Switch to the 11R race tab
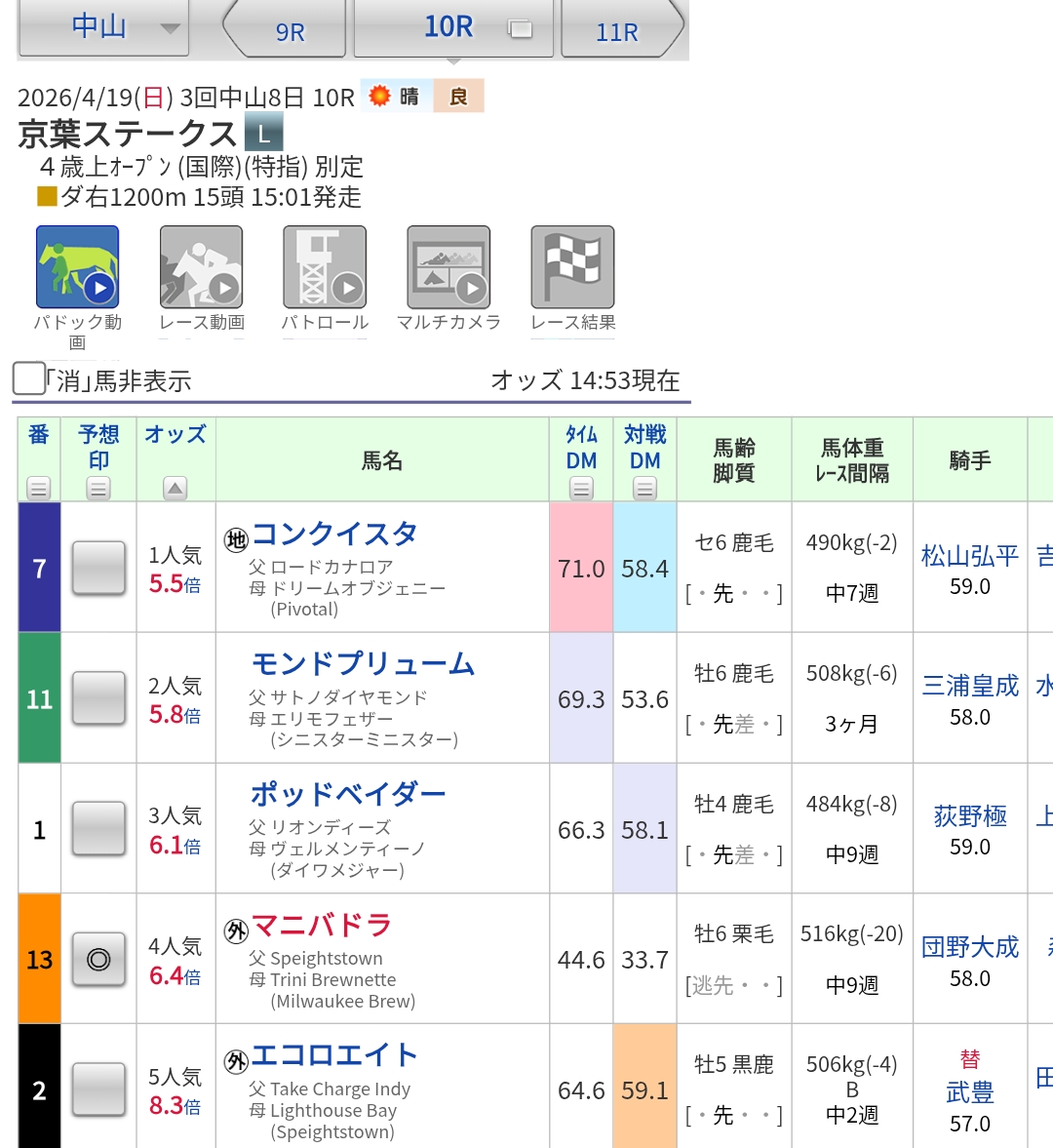 tap(617, 32)
